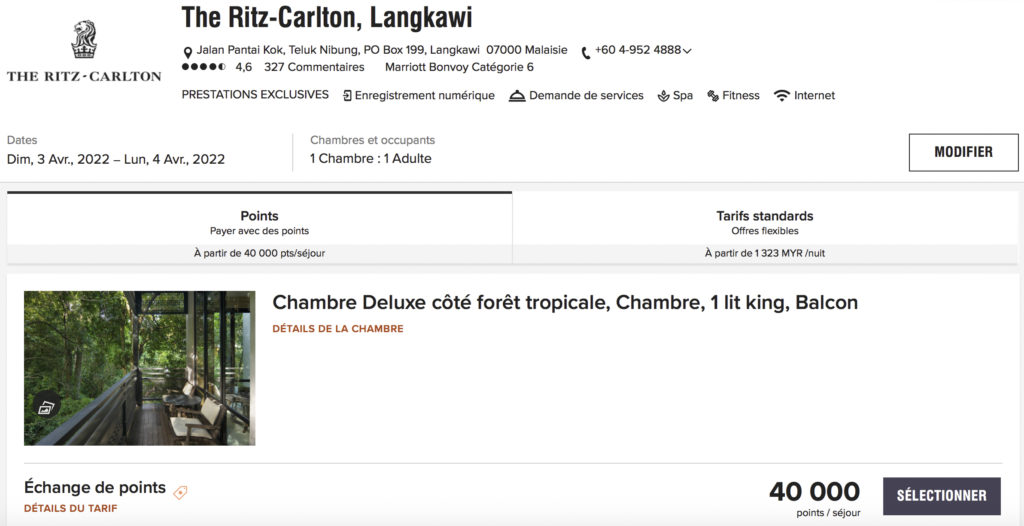
Task: Click the rainforest balcony room thumbnail
Action: tap(140, 368)
